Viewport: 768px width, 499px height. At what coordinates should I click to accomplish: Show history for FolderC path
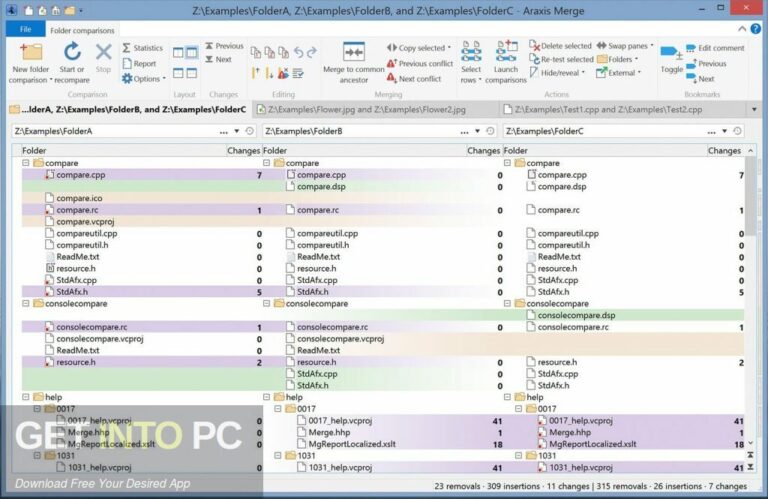click(737, 131)
